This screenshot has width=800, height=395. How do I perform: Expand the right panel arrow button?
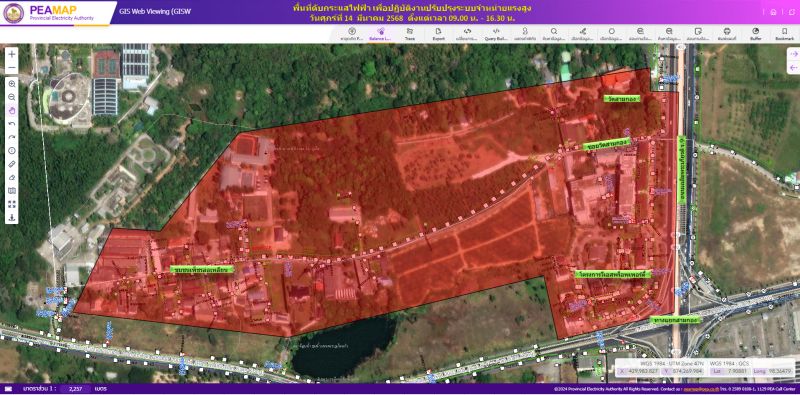click(x=793, y=54)
